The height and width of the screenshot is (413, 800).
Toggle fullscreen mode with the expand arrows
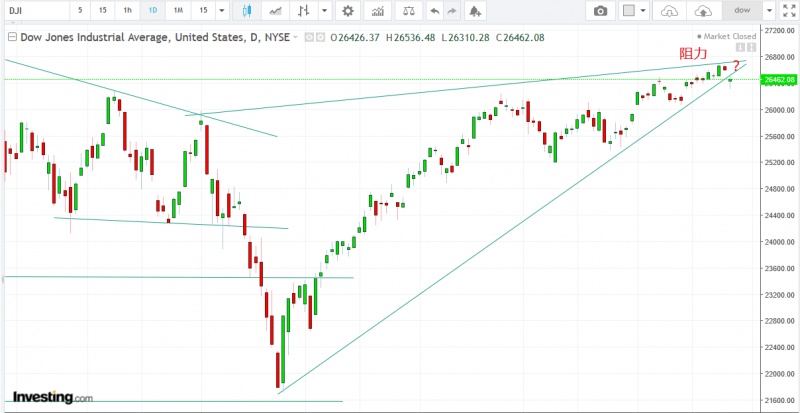[787, 11]
